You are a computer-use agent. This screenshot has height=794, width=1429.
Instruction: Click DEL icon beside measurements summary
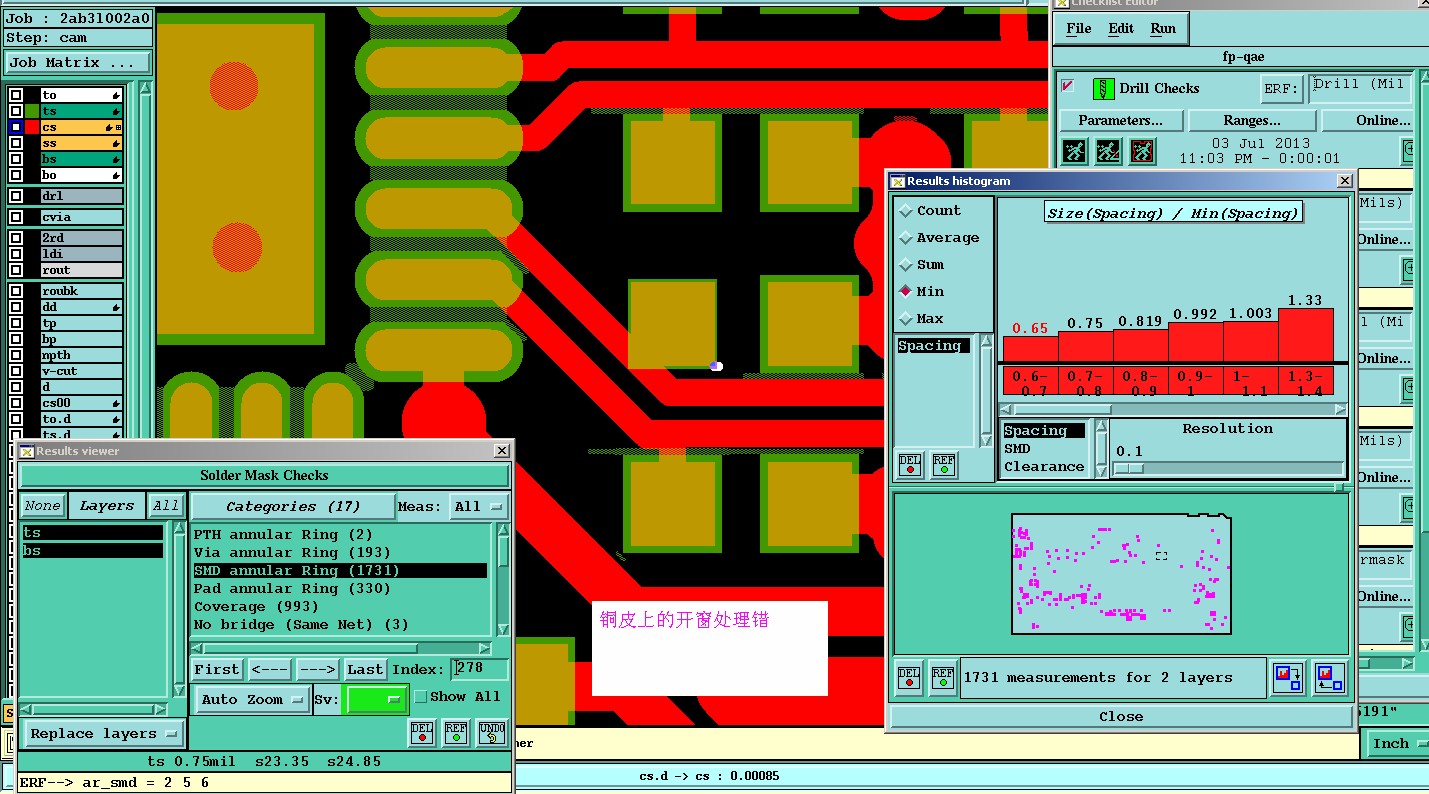[x=909, y=677]
